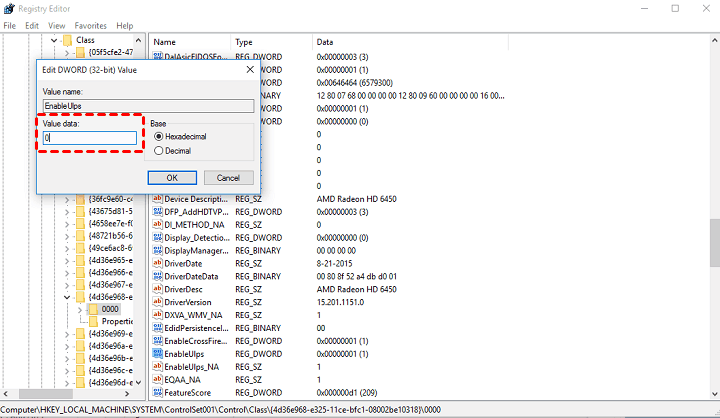Click the tree pane scroll right arrow

click(x=127, y=394)
